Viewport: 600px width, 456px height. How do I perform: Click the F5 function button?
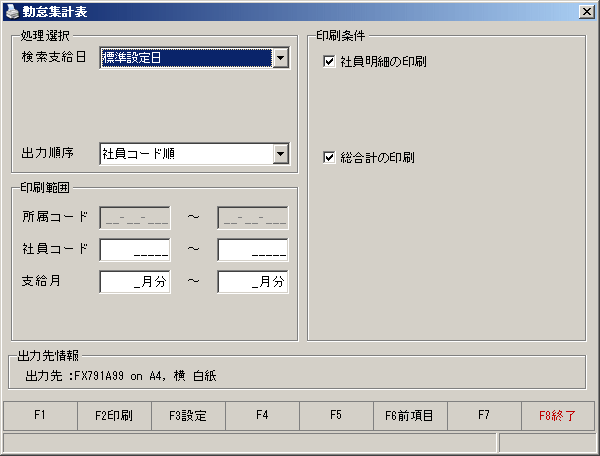coord(336,415)
